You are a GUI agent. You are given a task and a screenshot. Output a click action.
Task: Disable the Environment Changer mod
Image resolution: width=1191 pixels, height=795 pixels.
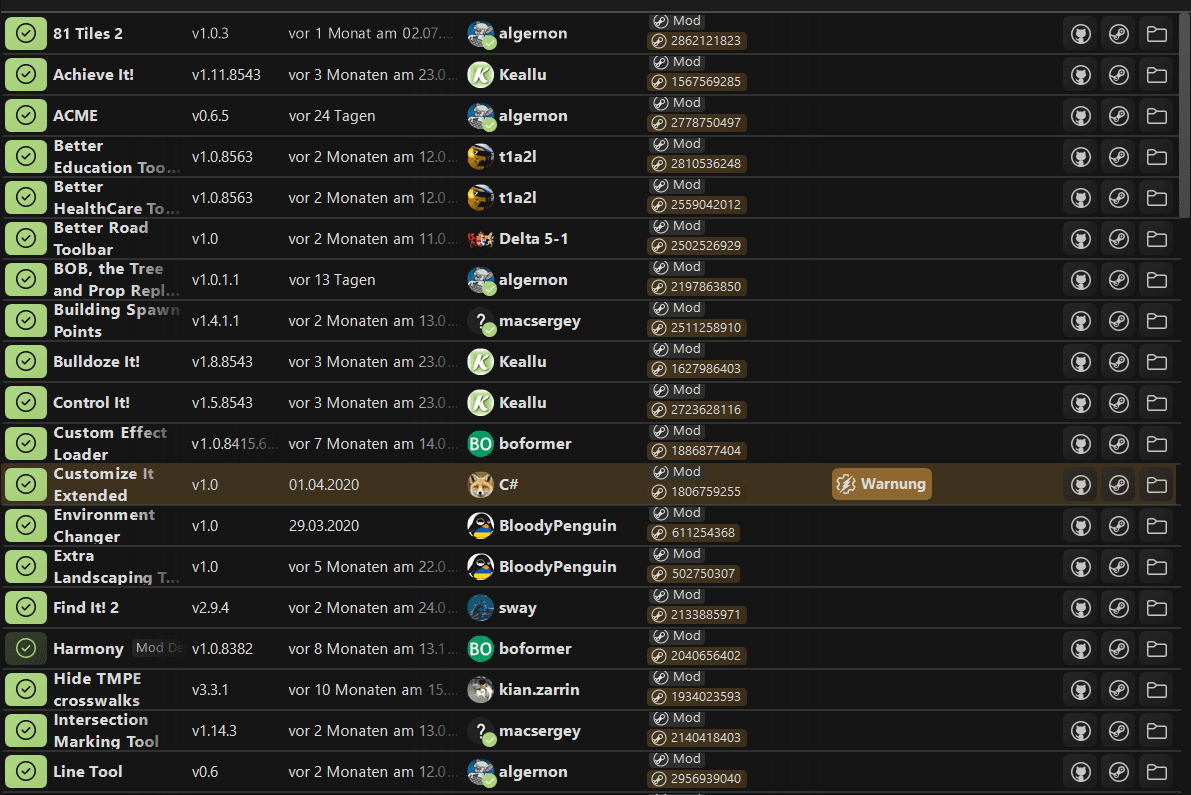coord(26,525)
